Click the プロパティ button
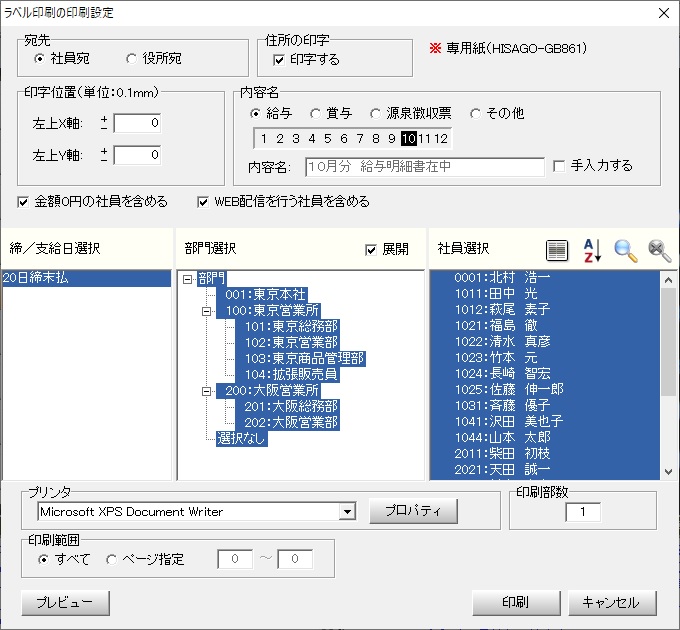This screenshot has height=630, width=680. tap(413, 511)
